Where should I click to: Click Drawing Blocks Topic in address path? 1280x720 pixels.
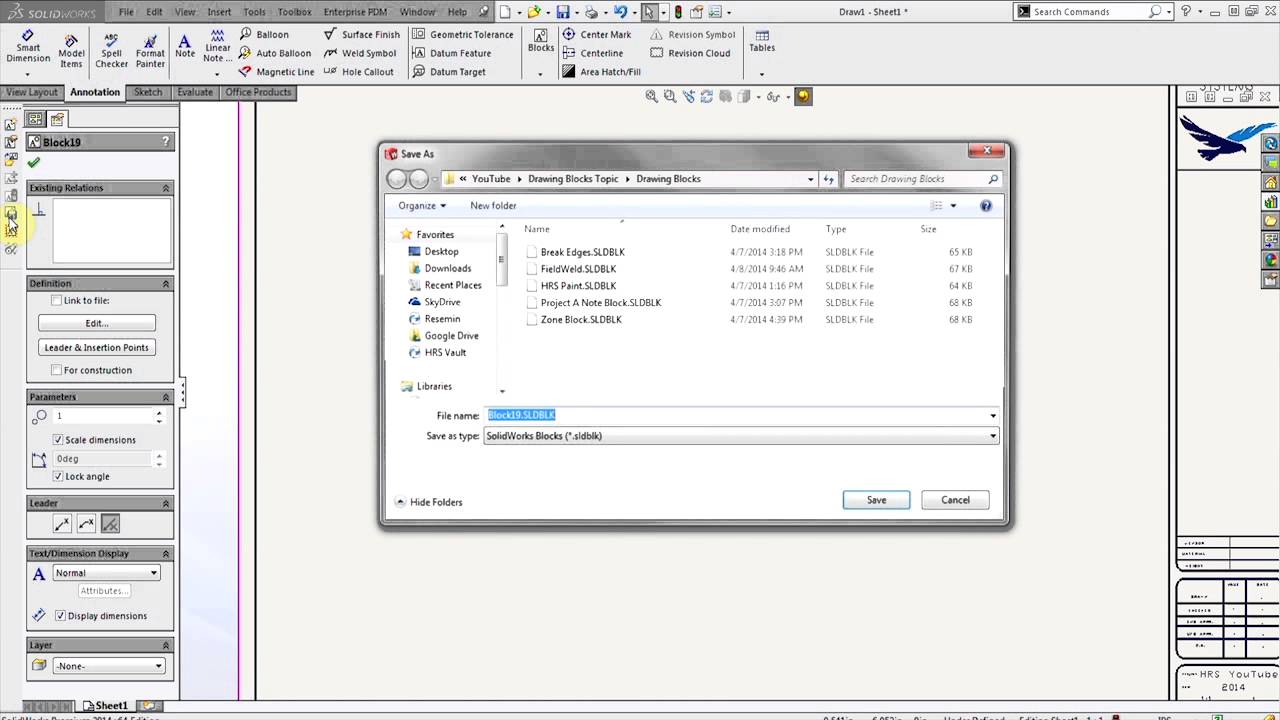(x=573, y=179)
